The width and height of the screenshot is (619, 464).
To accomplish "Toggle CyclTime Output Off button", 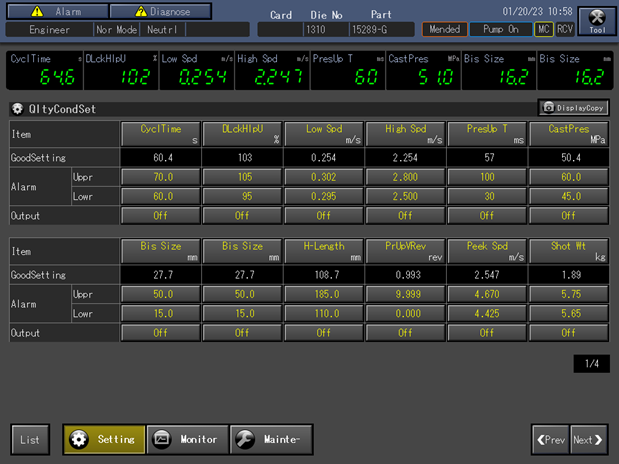I will (160, 215).
